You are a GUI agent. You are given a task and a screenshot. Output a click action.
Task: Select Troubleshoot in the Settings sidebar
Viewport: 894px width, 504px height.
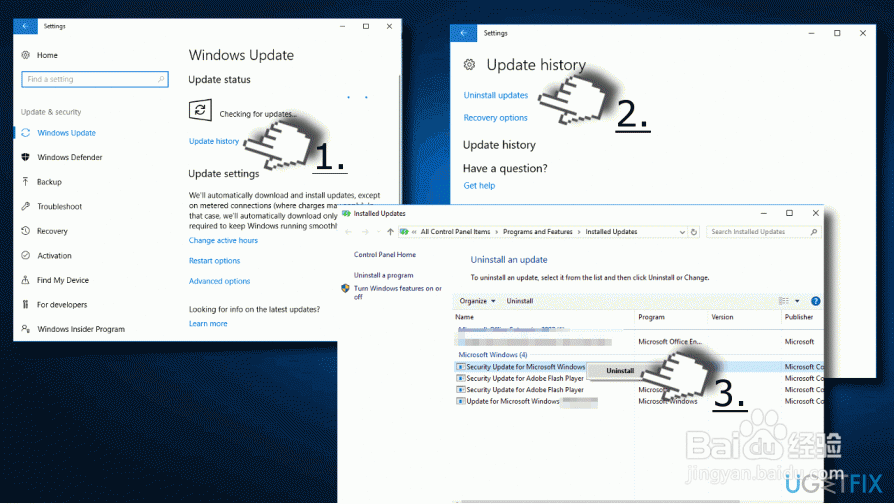tap(59, 206)
